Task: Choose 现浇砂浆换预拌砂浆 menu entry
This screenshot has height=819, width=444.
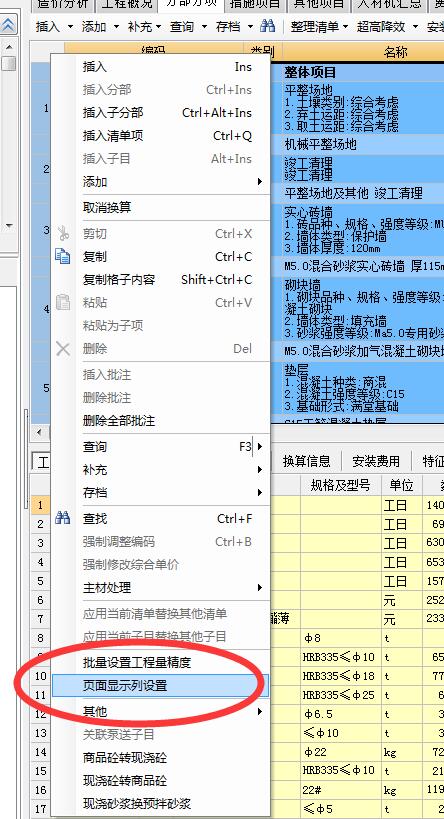Action: [160, 803]
